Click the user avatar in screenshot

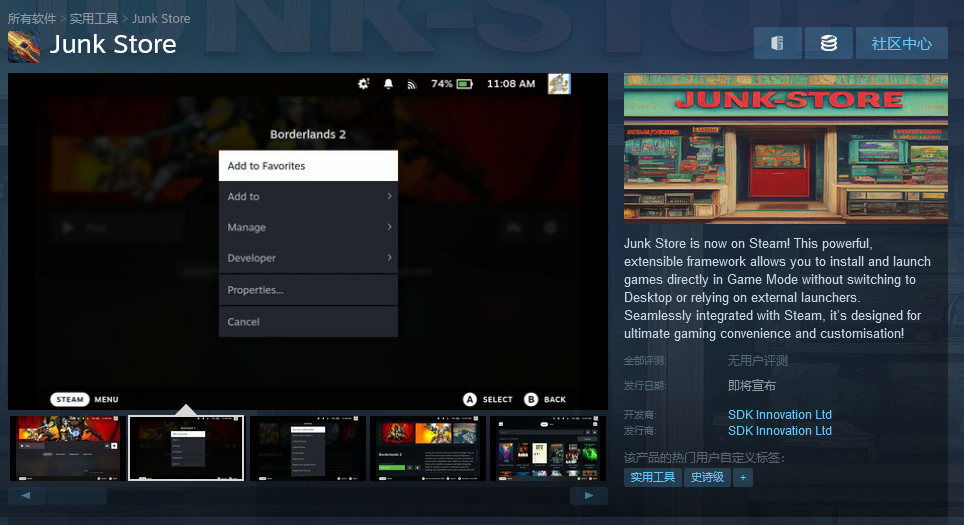pyautogui.click(x=559, y=84)
